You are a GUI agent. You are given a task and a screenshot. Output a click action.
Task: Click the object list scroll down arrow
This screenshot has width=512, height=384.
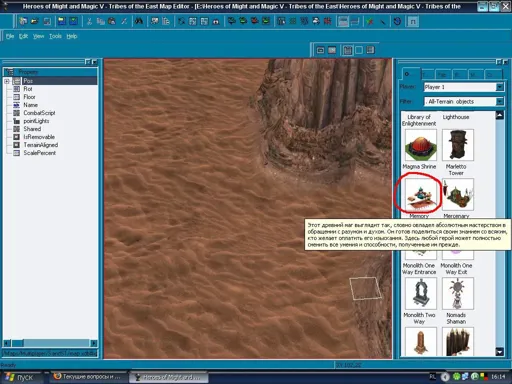click(499, 352)
